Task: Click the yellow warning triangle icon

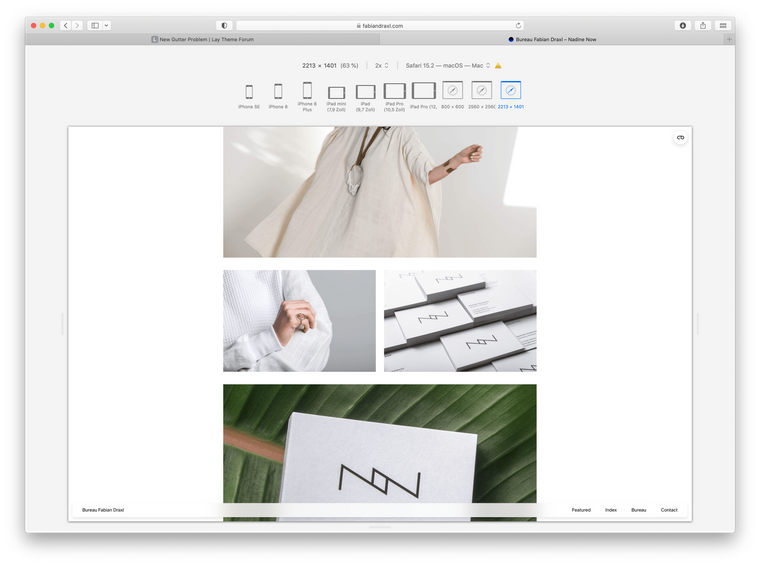Action: click(x=498, y=65)
